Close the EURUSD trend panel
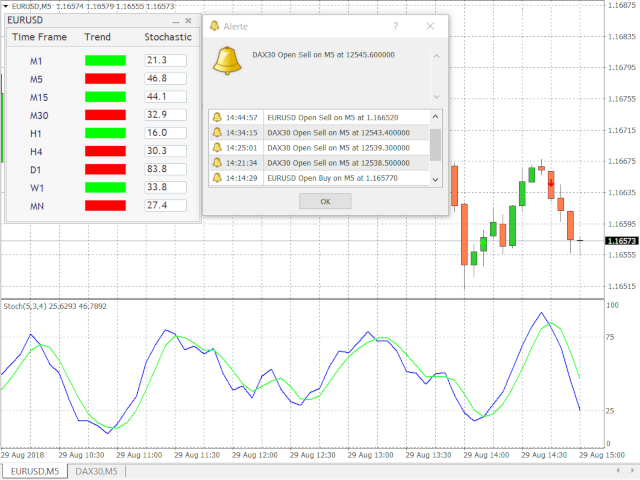This screenshot has width=640, height=480. [188, 20]
